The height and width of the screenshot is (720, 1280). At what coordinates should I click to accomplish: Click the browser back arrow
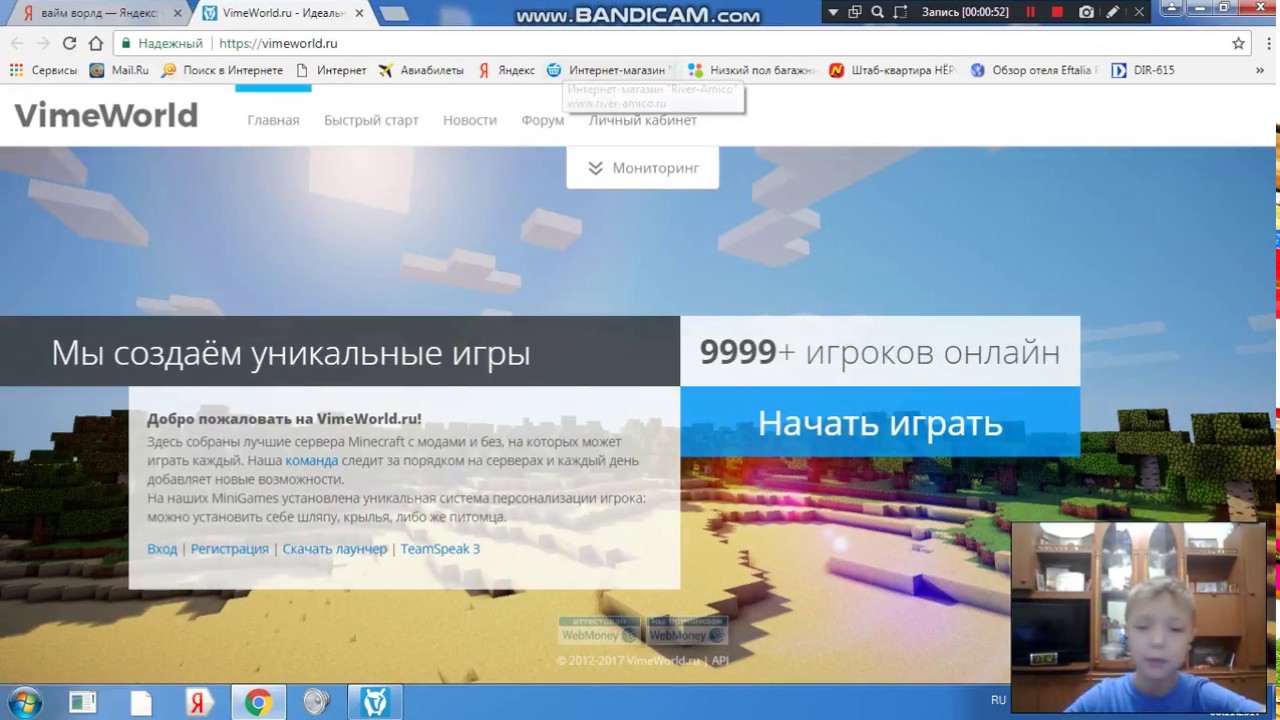click(x=17, y=43)
